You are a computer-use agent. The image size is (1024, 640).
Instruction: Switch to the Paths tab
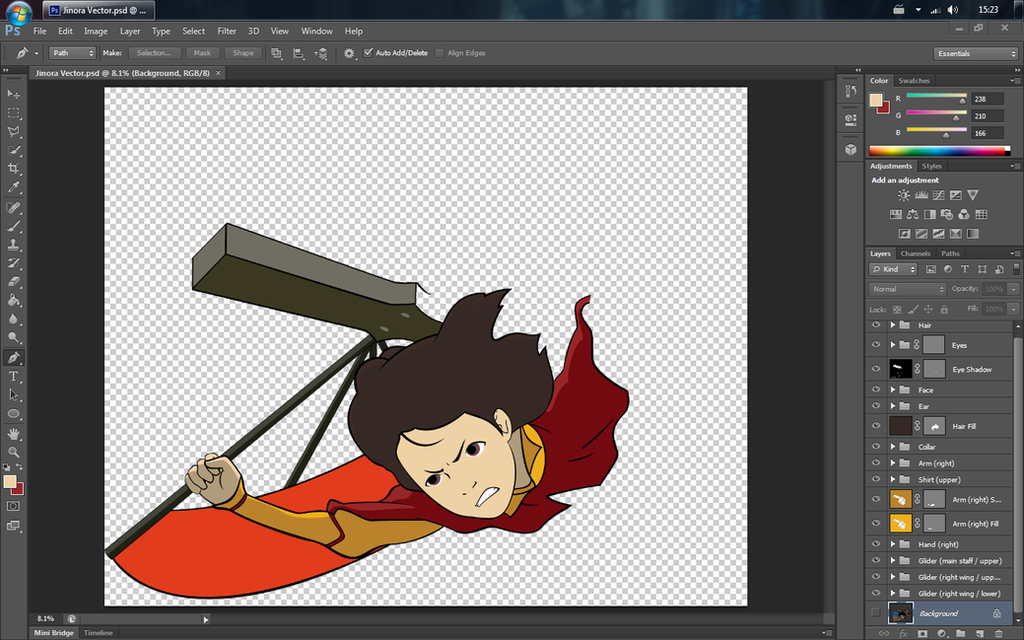point(950,253)
